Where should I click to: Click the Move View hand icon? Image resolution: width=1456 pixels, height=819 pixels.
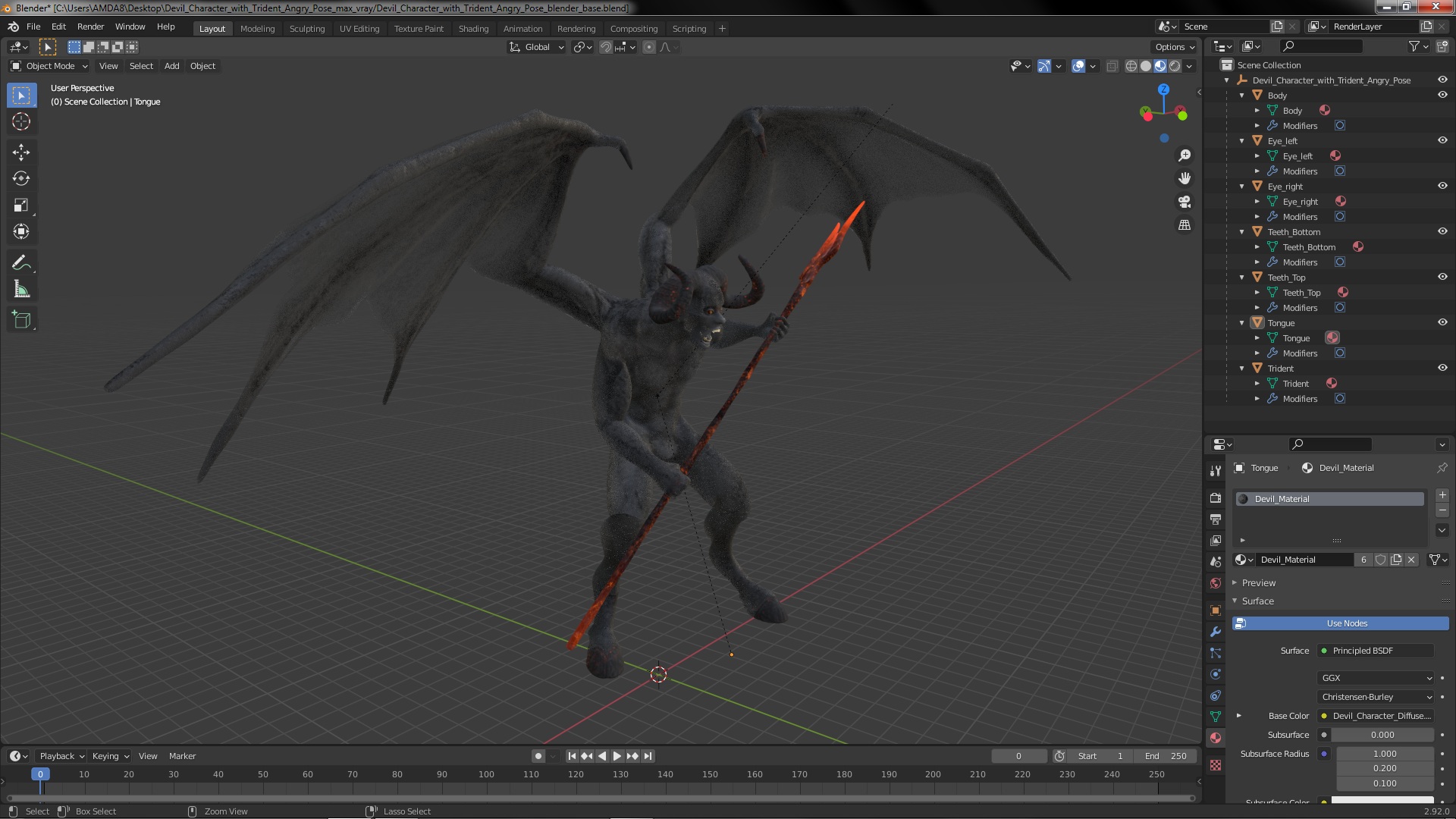tap(1185, 179)
